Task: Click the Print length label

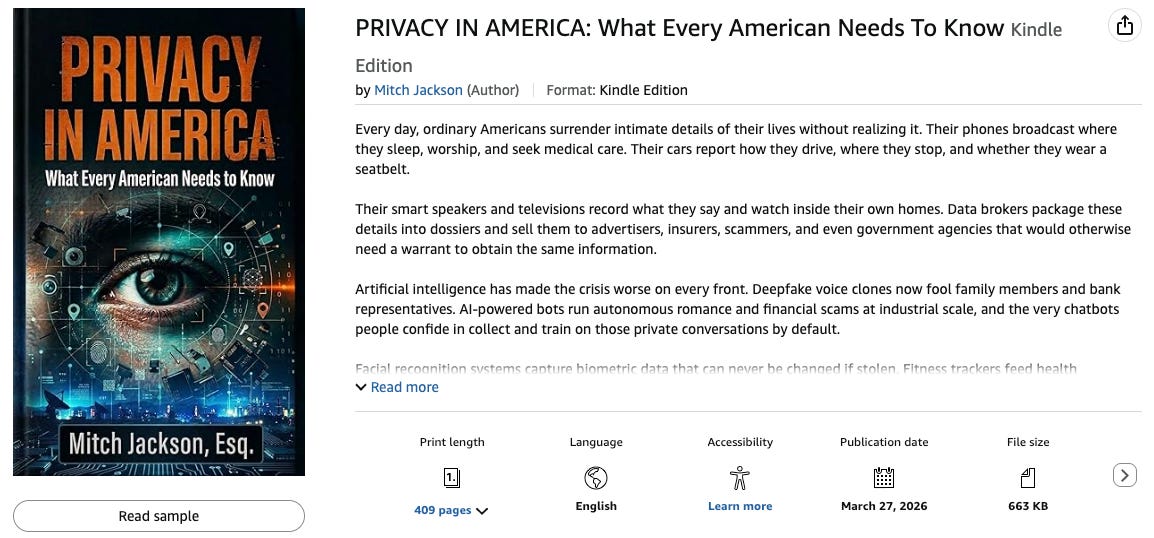Action: click(452, 442)
